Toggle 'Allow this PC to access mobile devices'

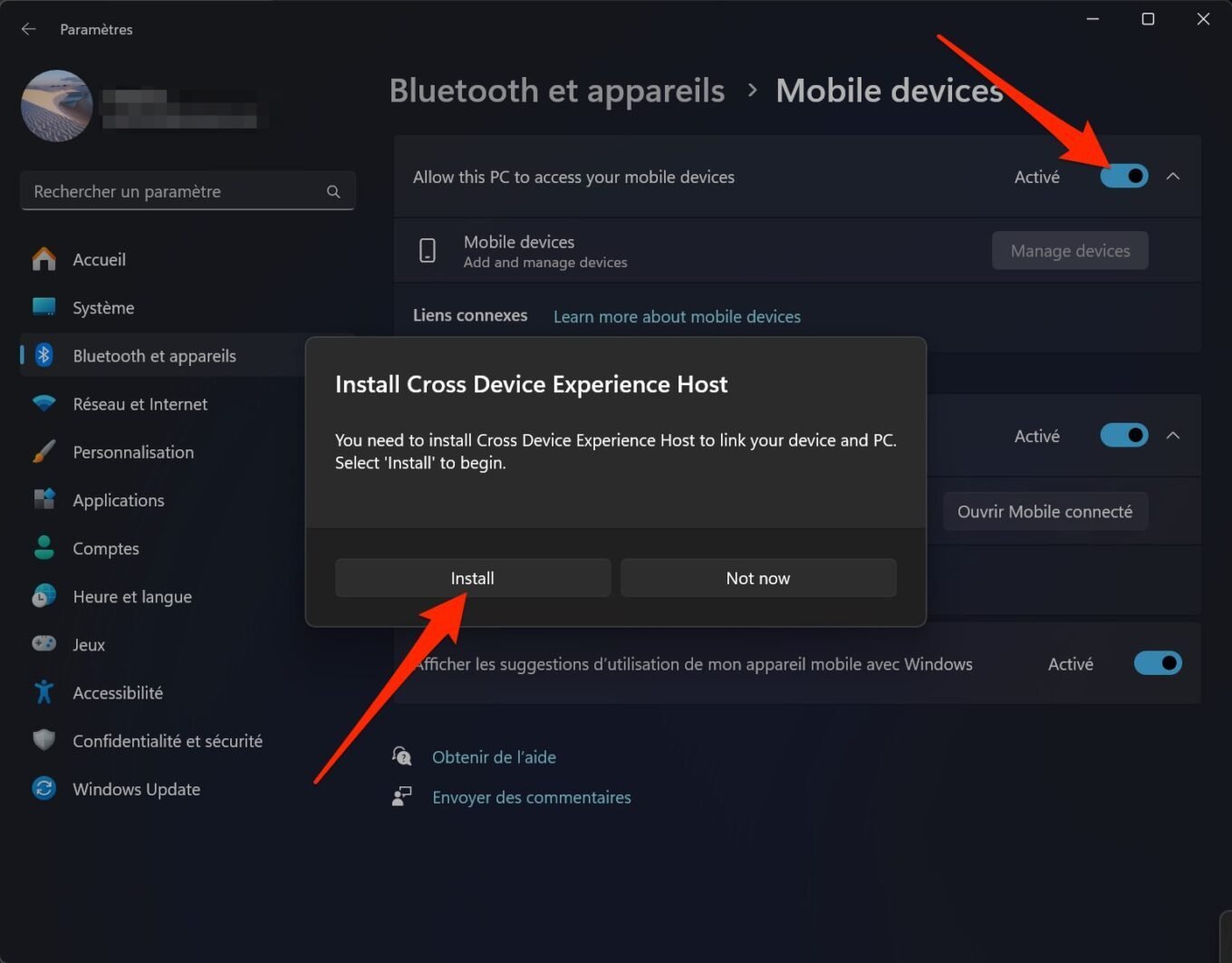point(1124,176)
